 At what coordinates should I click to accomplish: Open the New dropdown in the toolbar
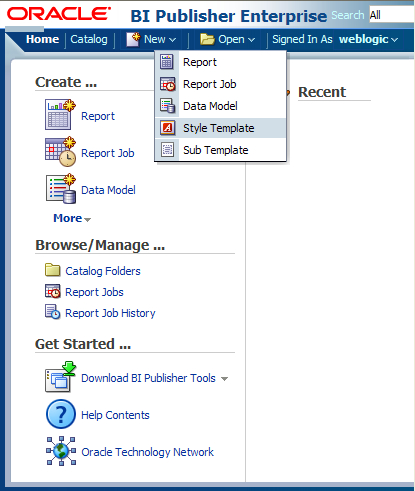click(152, 39)
